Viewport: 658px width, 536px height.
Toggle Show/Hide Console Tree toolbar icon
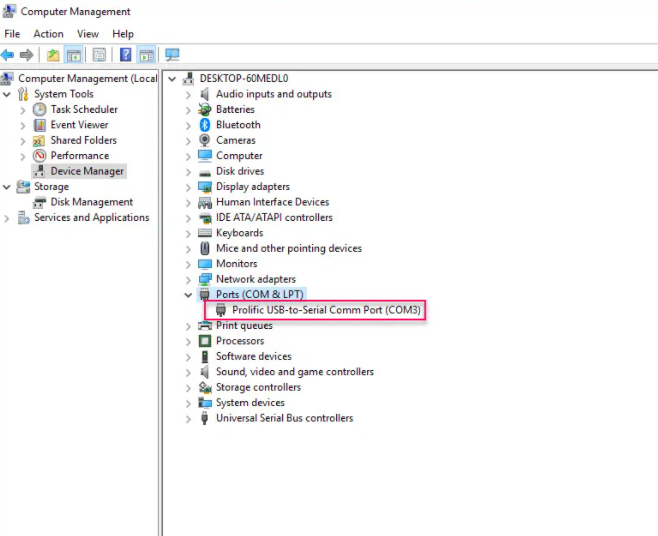[x=73, y=55]
